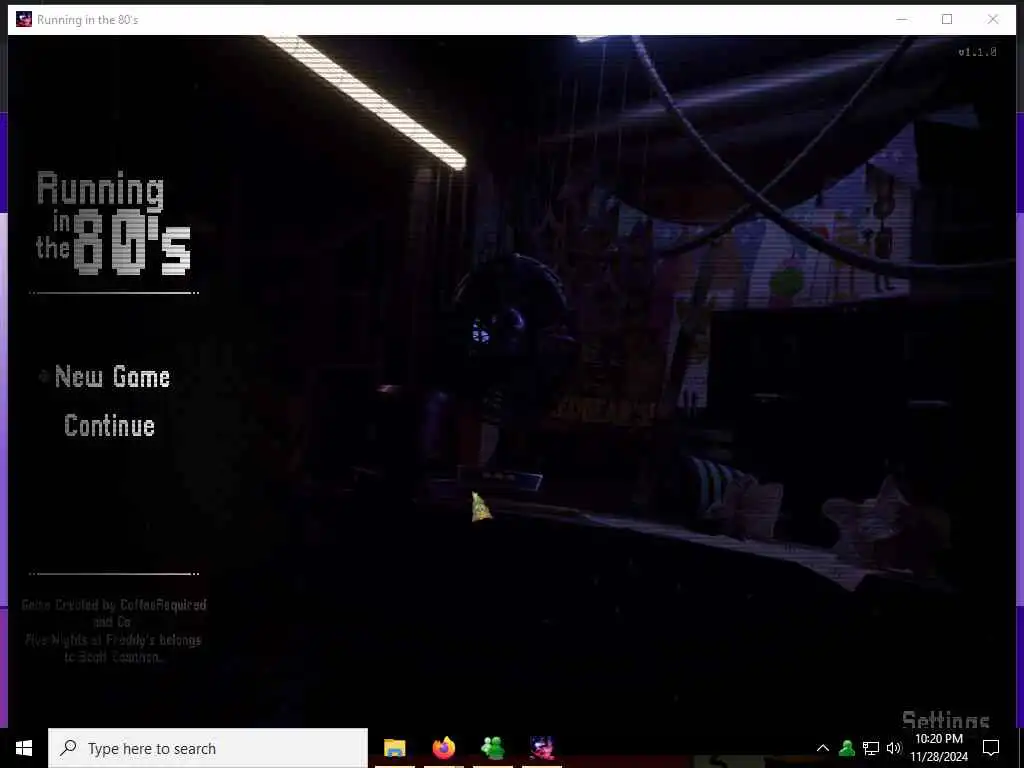This screenshot has height=768, width=1024.
Task: Open the clock showing 10:20 PM
Action: [x=939, y=748]
